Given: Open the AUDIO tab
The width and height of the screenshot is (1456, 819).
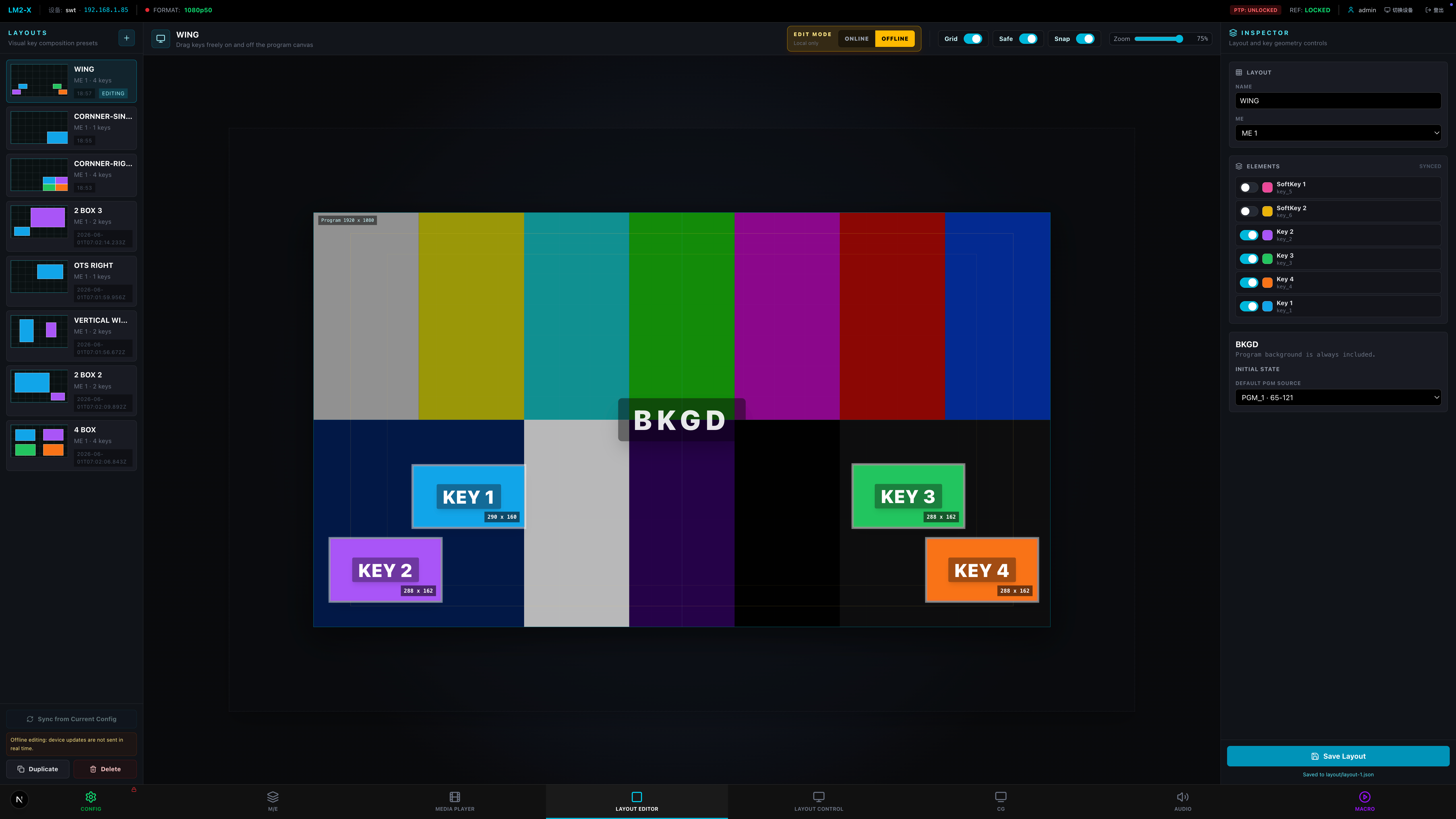Looking at the screenshot, I should pos(1183,801).
